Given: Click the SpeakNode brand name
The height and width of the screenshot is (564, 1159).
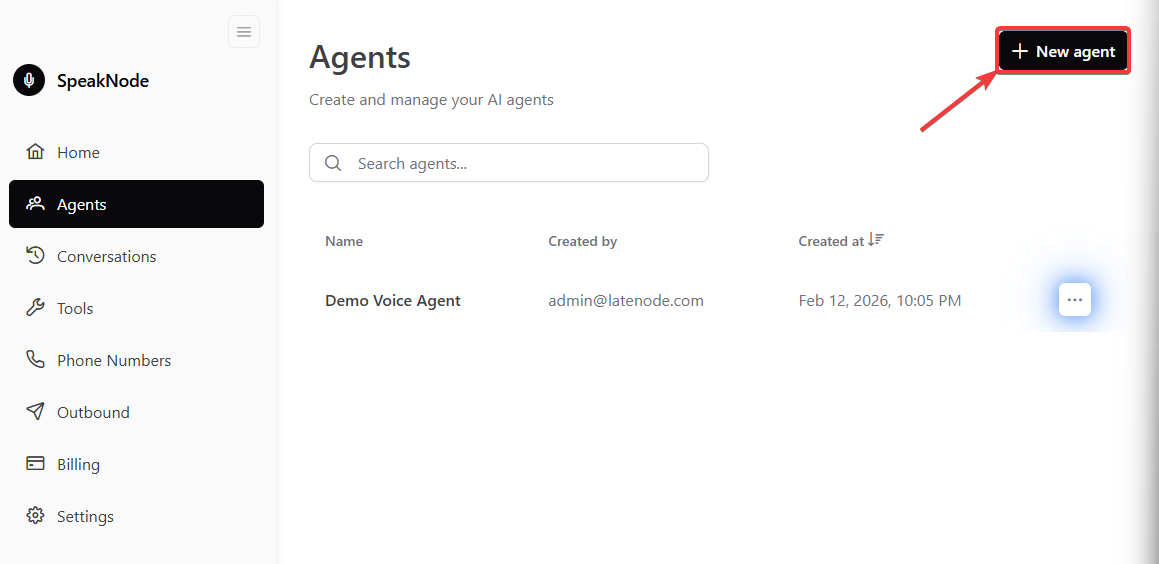Looking at the screenshot, I should coord(103,81).
